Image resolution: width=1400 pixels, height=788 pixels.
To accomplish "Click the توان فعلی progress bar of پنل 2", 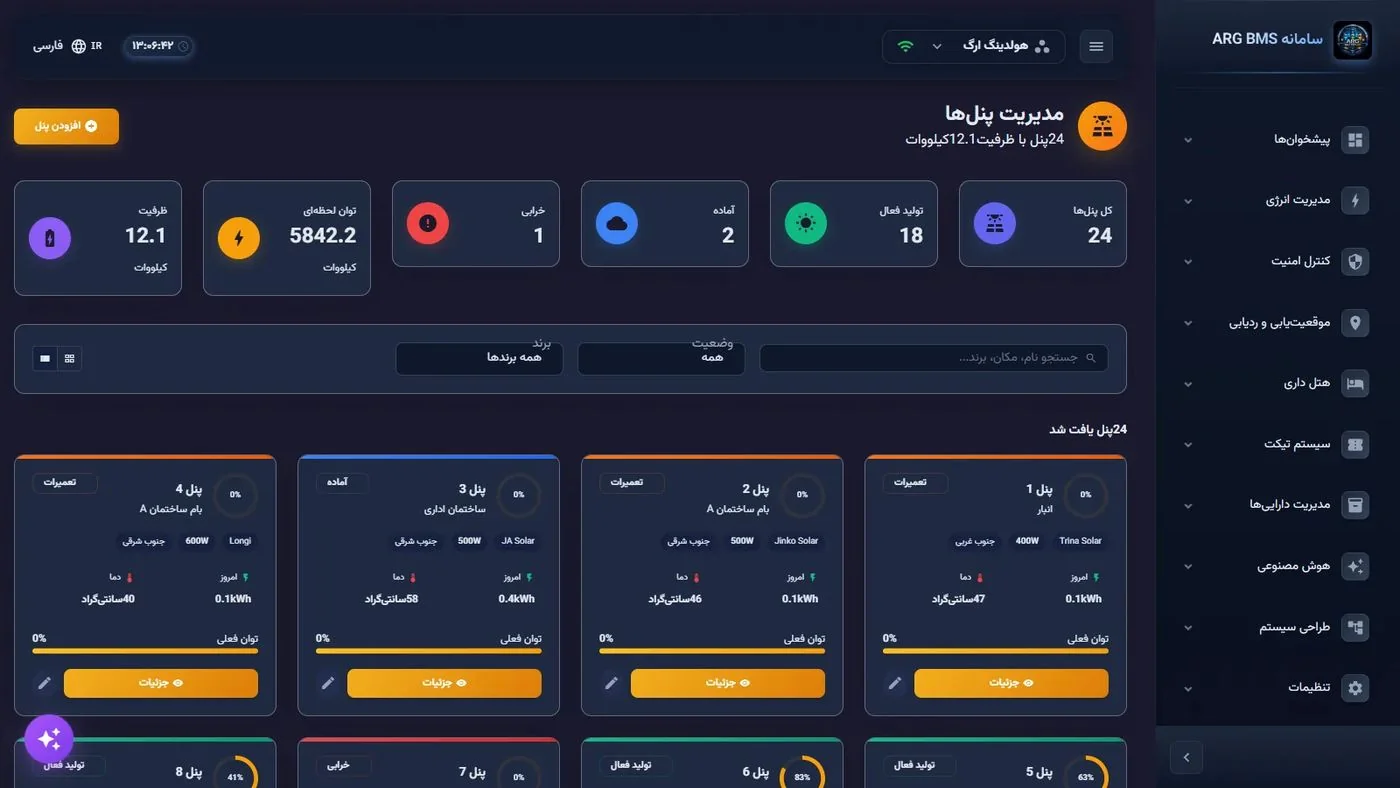I will (x=712, y=651).
